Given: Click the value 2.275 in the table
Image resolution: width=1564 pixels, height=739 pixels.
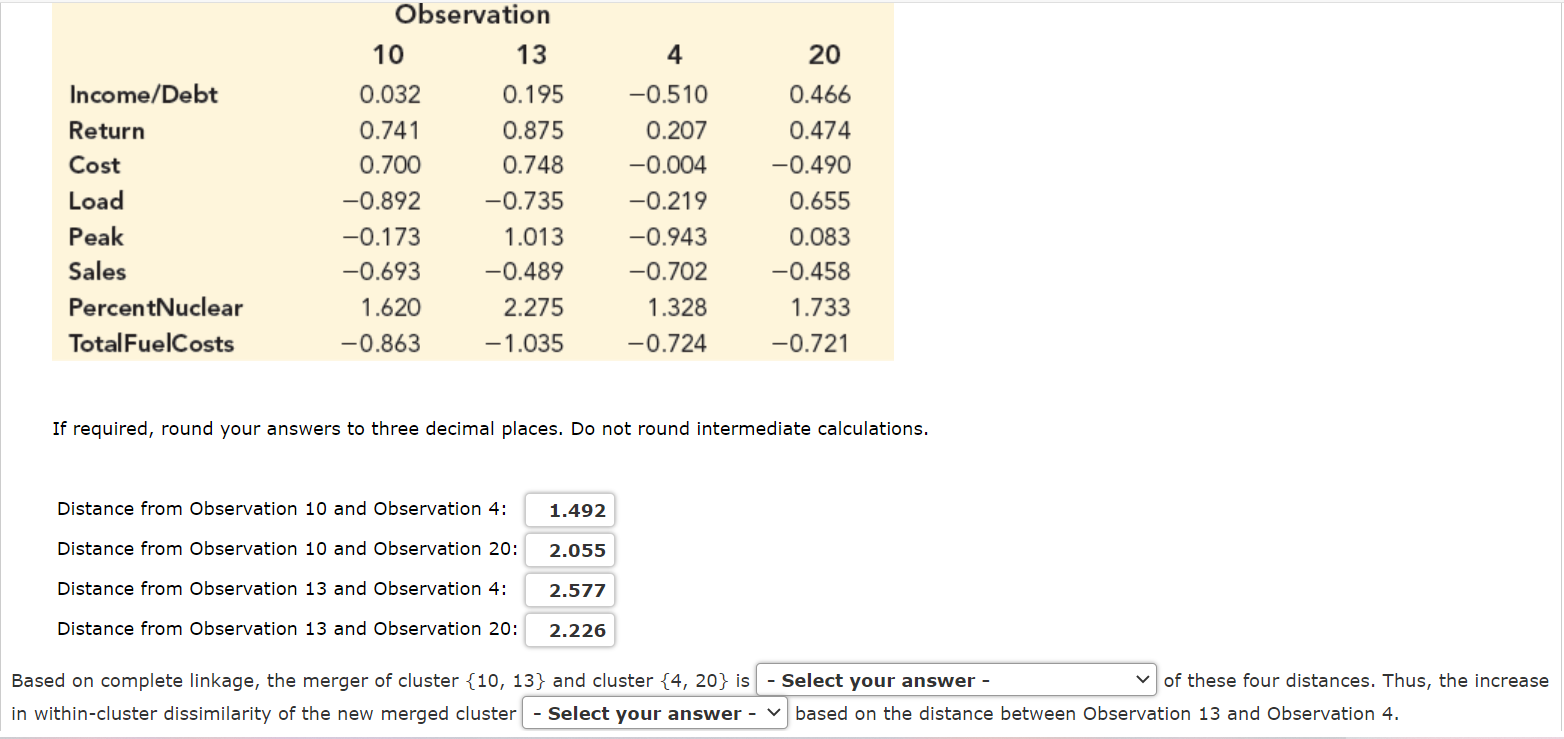Looking at the screenshot, I should (532, 308).
